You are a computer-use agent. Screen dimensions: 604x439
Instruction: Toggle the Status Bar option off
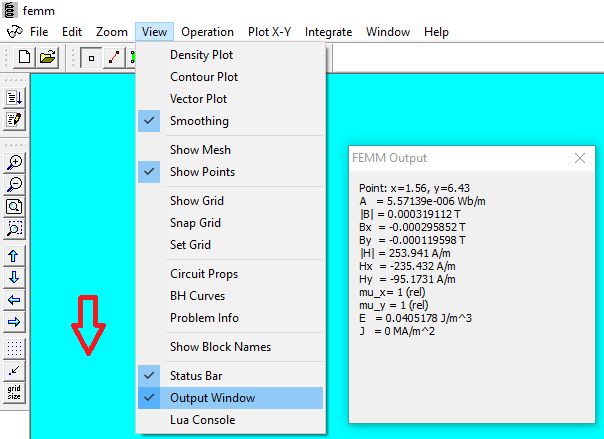[197, 375]
